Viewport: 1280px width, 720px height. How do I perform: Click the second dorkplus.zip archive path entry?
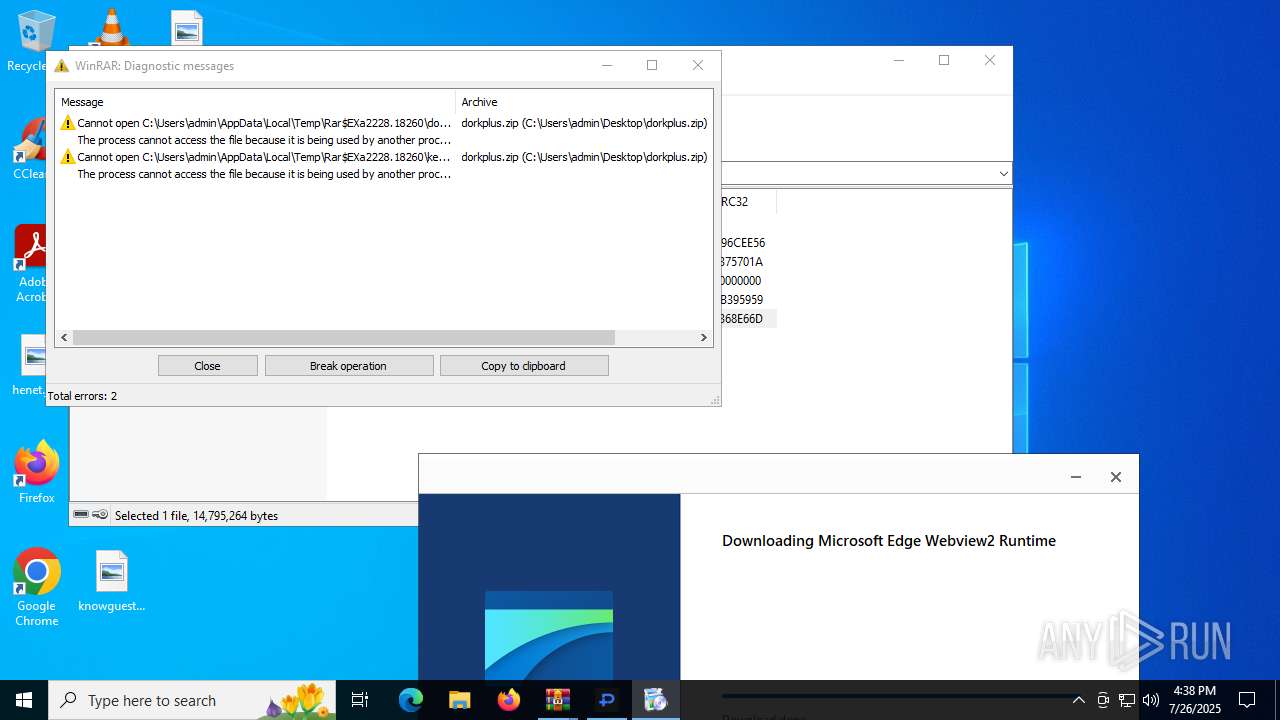click(x=584, y=157)
